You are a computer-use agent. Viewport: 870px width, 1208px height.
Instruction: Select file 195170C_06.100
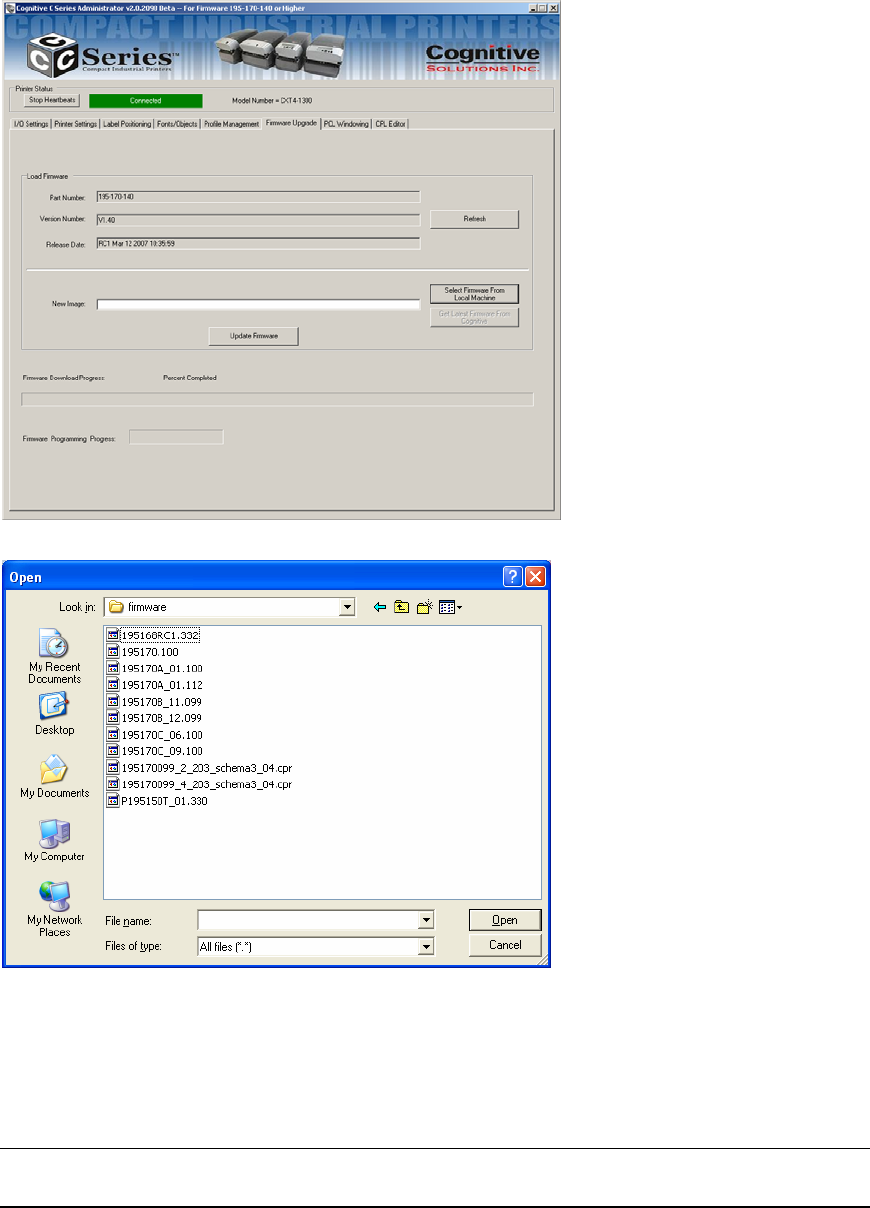tap(162, 734)
